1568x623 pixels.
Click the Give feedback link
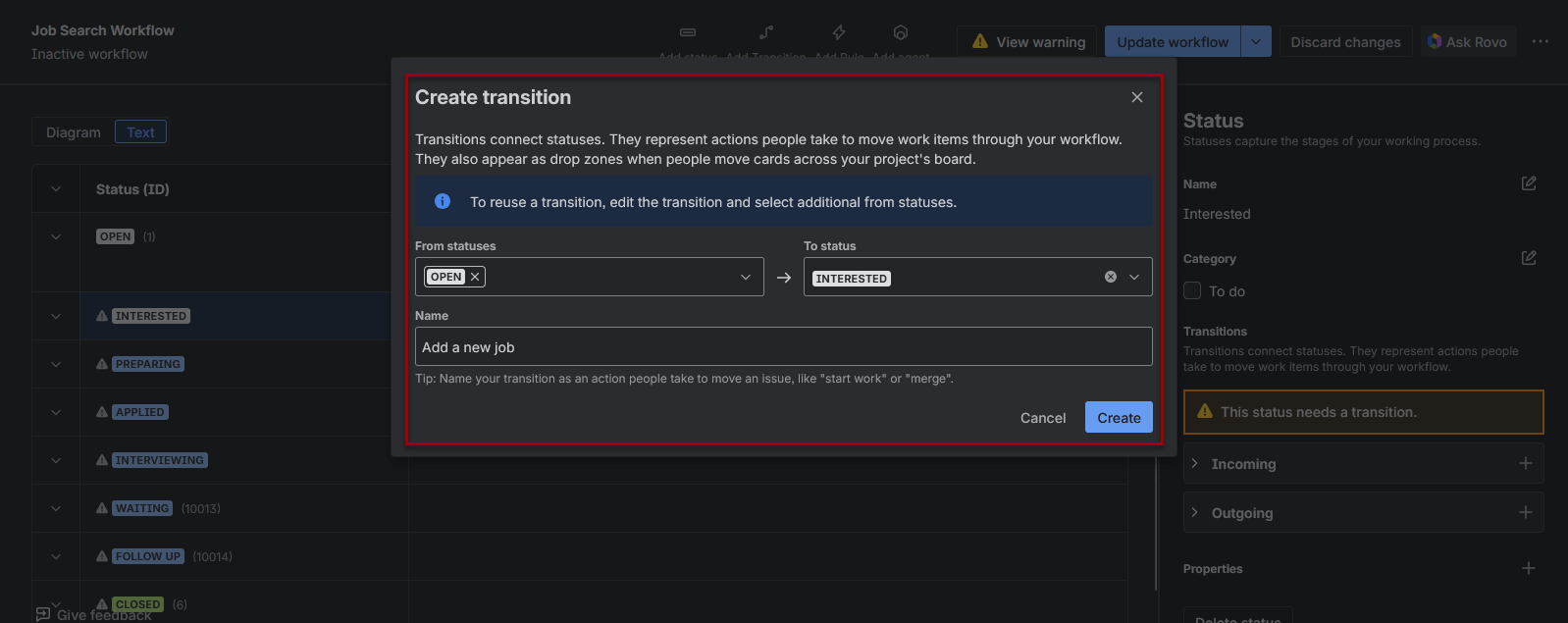click(94, 615)
